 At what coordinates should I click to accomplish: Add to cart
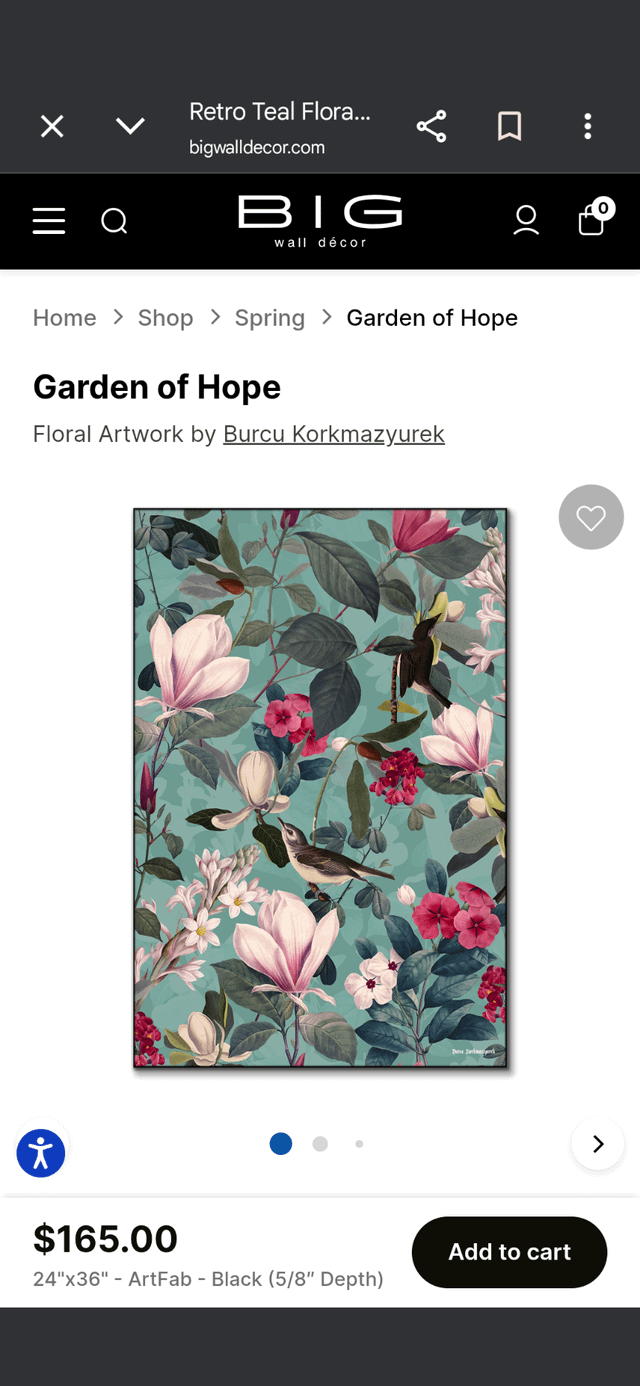[x=510, y=1252]
